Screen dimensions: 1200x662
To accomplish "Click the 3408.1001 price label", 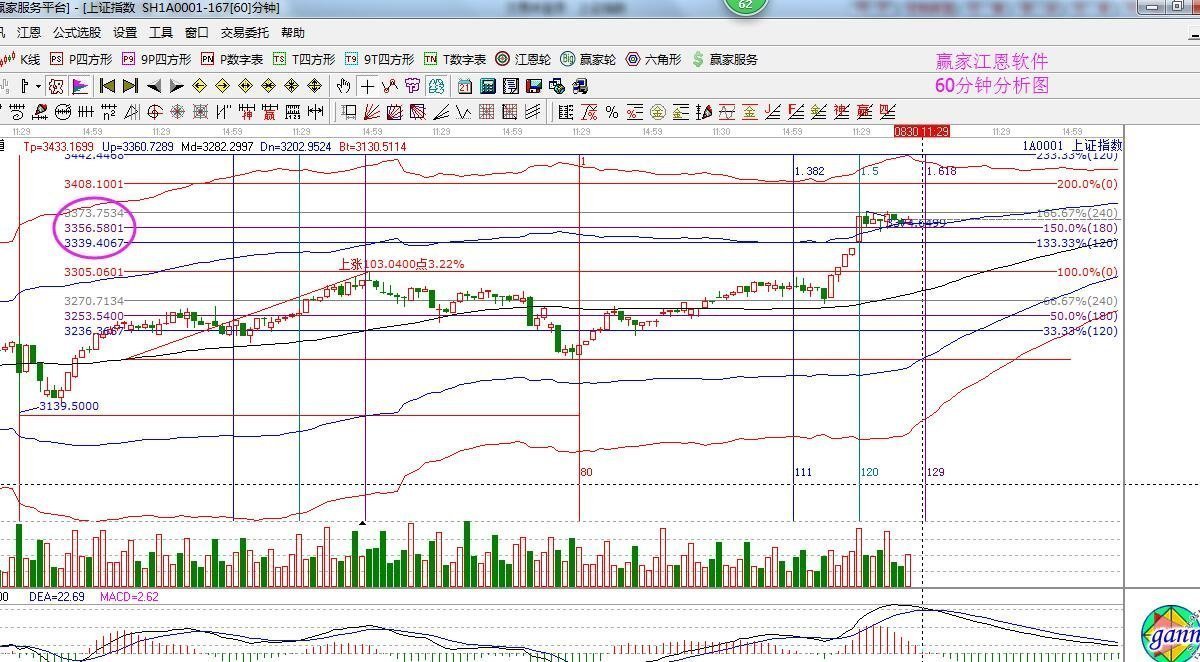I will point(93,184).
